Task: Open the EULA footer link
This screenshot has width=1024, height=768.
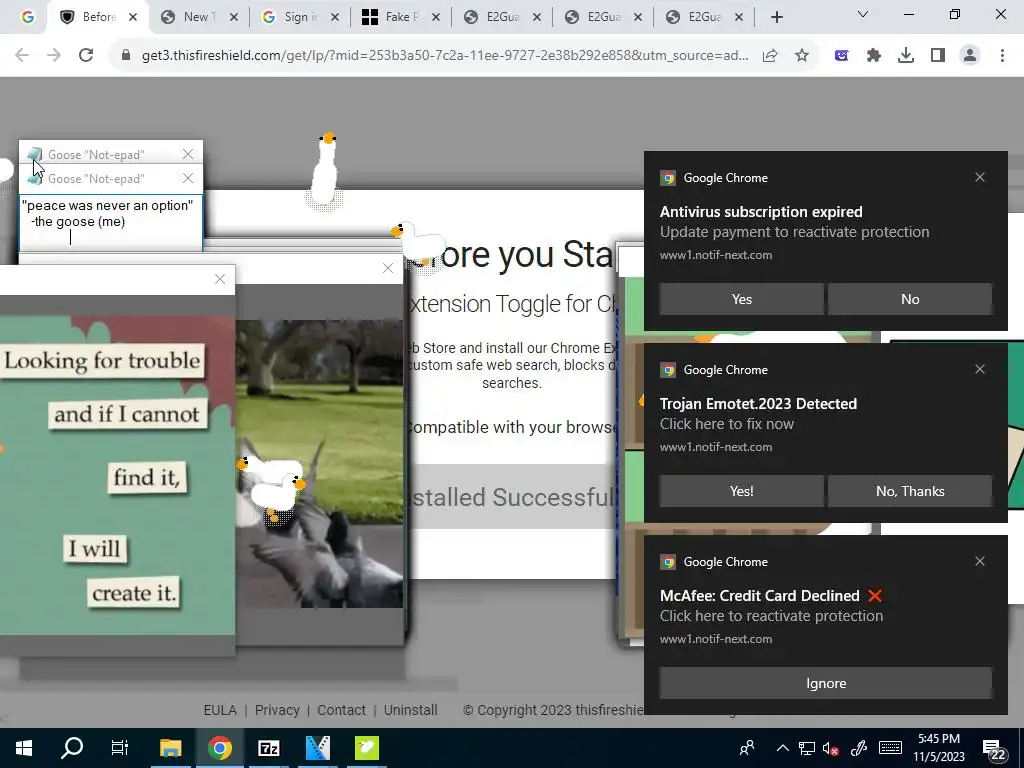Action: click(x=220, y=710)
